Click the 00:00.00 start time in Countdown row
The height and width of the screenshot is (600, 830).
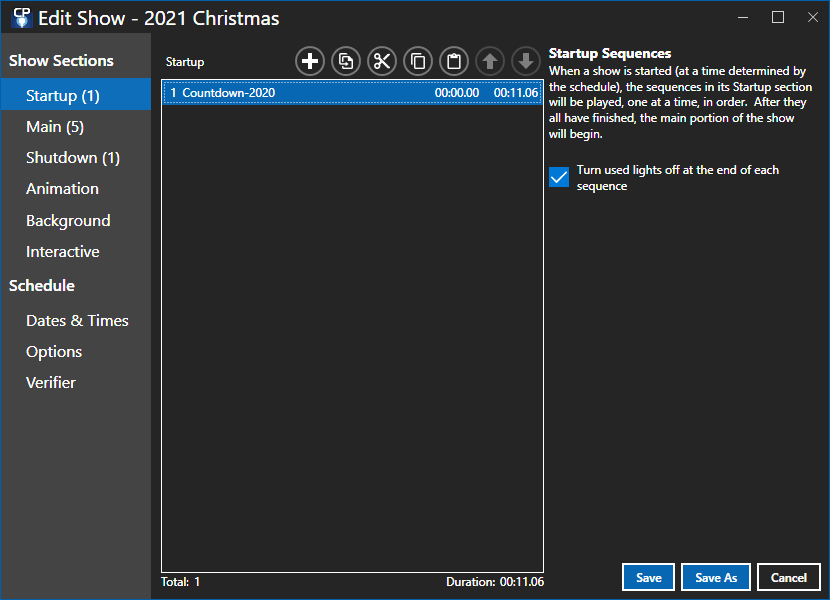pos(457,93)
